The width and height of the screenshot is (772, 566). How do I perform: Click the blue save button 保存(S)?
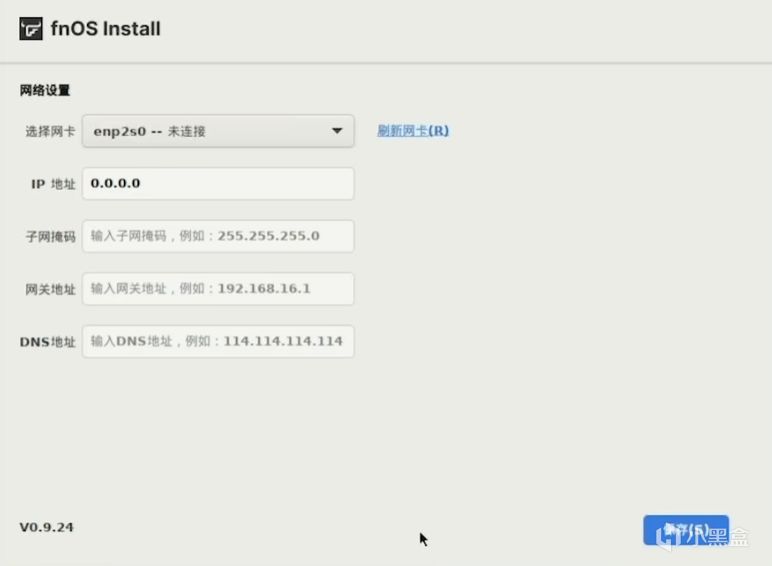coord(686,531)
